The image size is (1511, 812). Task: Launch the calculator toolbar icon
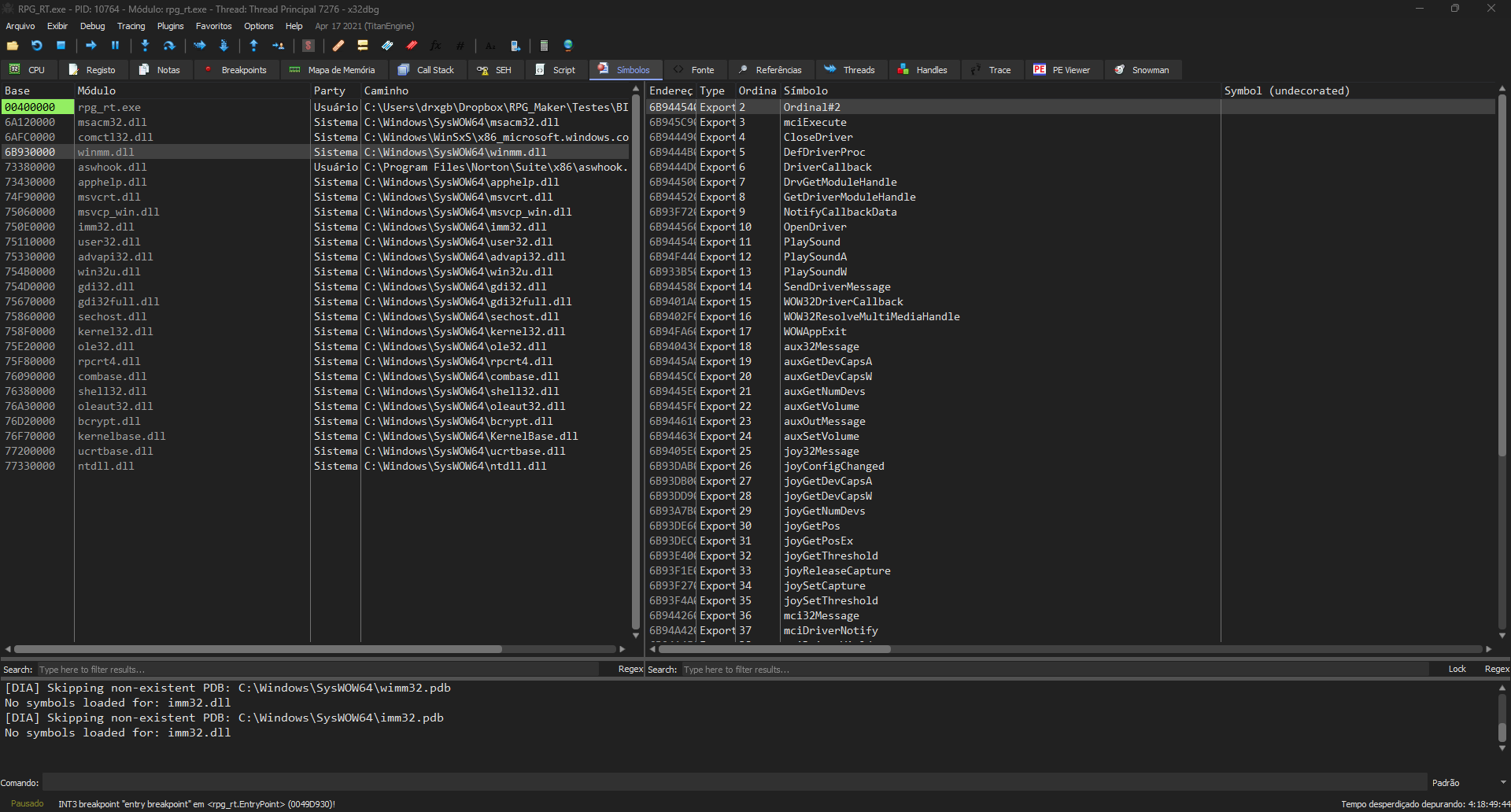point(544,46)
